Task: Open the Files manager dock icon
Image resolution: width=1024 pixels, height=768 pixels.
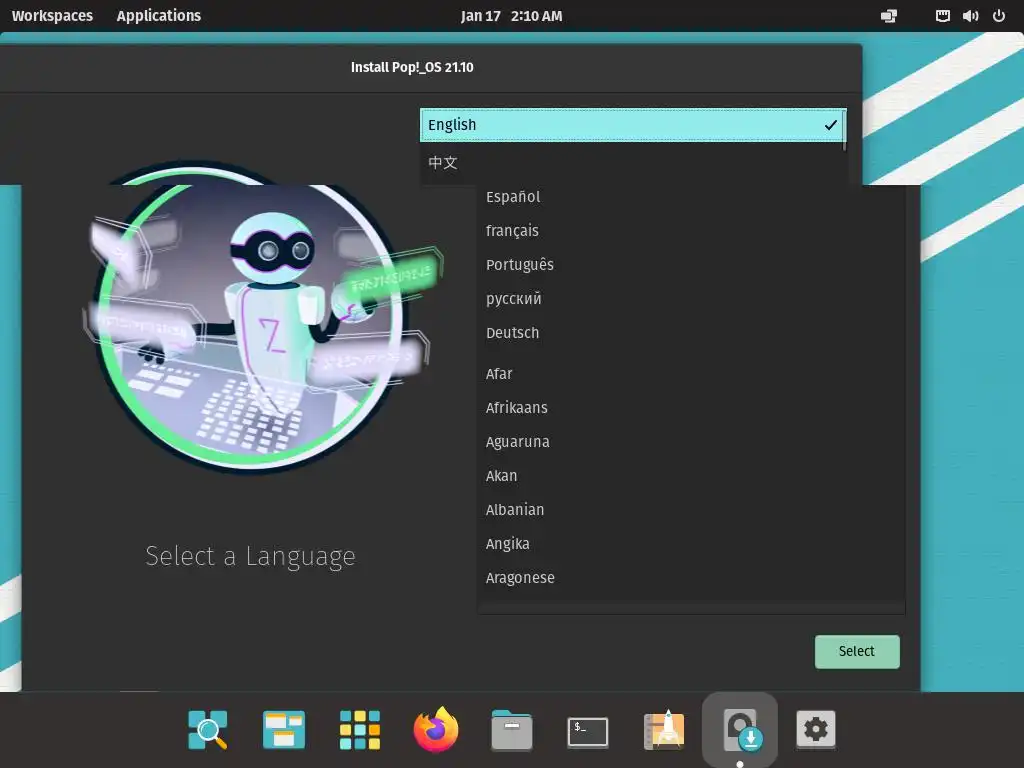Action: (512, 729)
